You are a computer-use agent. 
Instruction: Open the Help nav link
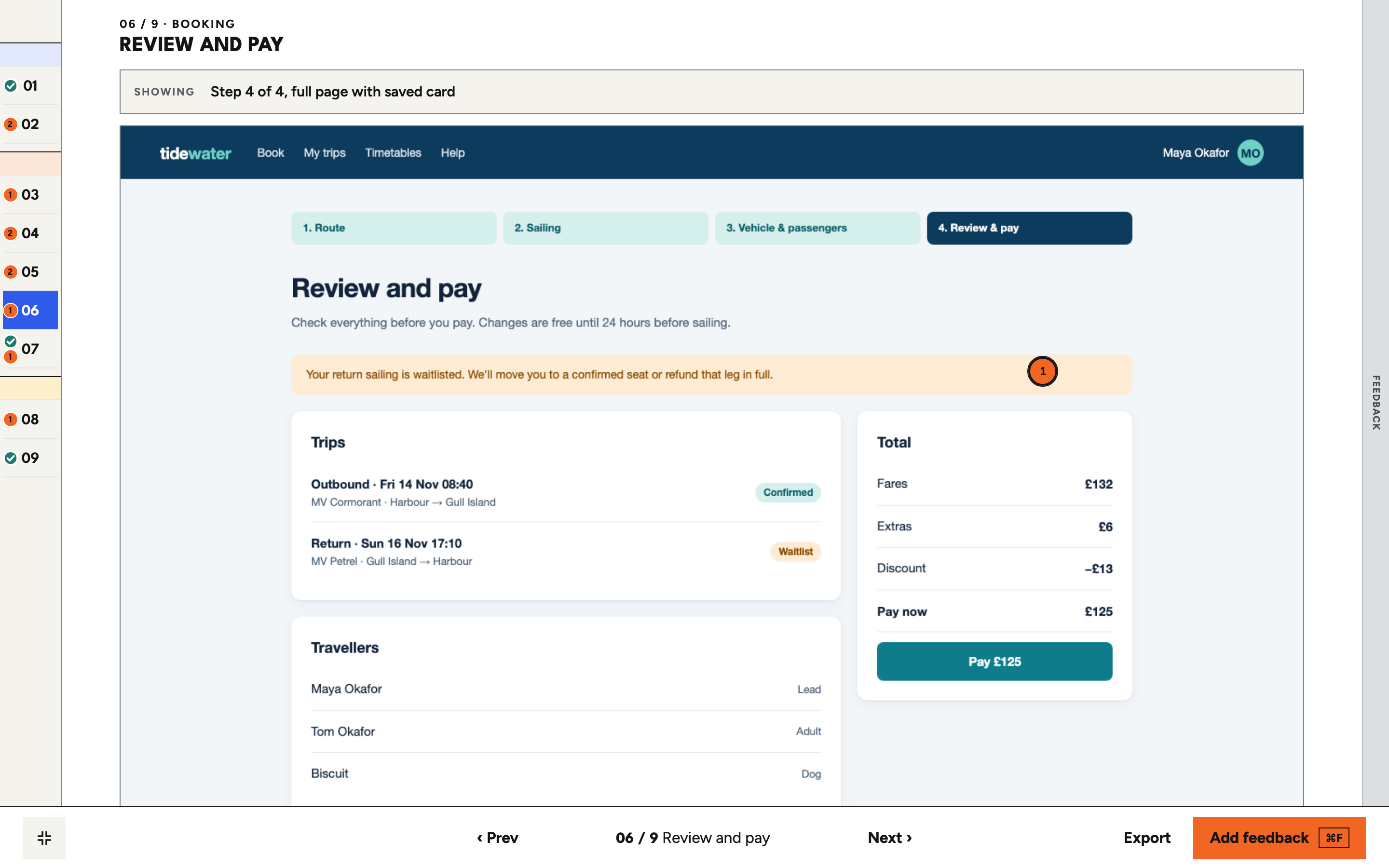coord(452,153)
